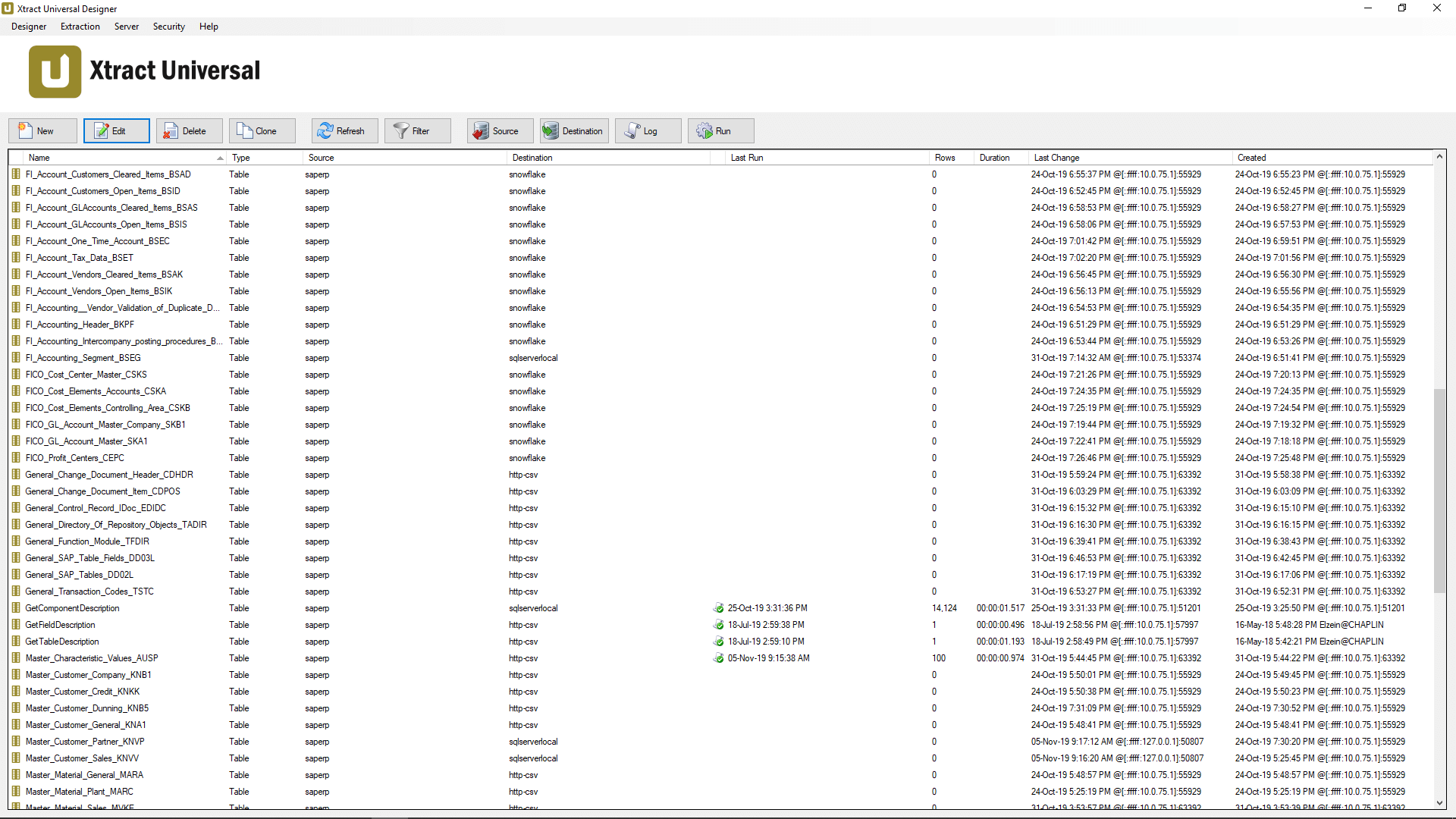Screen dimensions: 1456x819
Task: Click the table icon of Master_Material_General_MARA
Action: (x=16, y=775)
